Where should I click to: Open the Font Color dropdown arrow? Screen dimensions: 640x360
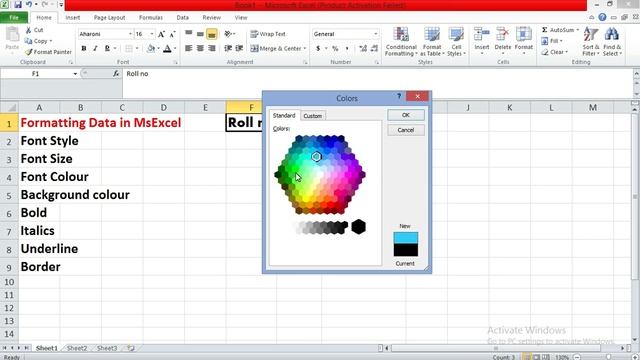pyautogui.click(x=175, y=48)
